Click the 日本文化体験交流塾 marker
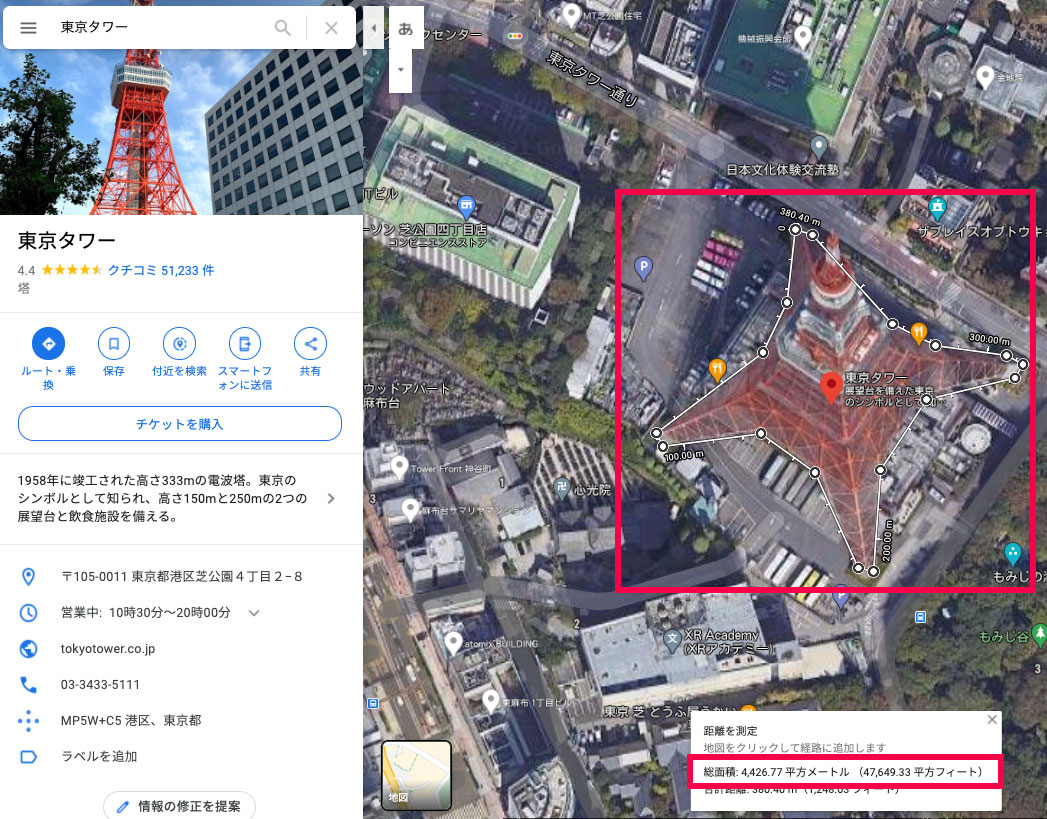Viewport: 1047px width, 819px height. 819,146
